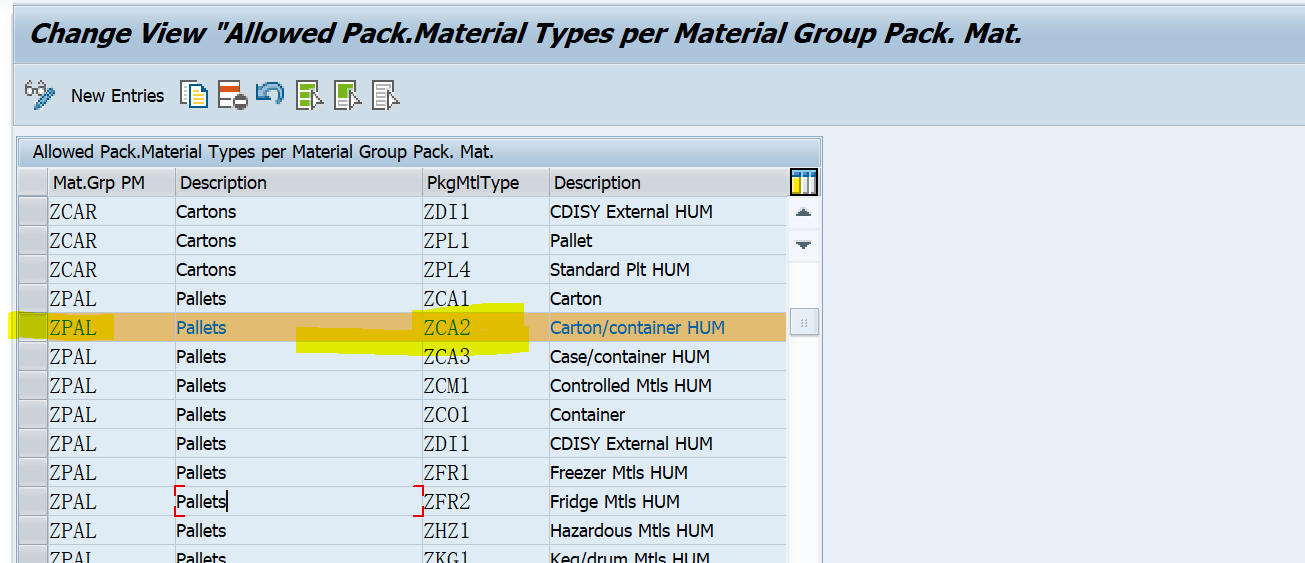Image resolution: width=1305 pixels, height=563 pixels.
Task: Click ZDI1 cell in the ZCAR row
Action: click(x=485, y=212)
